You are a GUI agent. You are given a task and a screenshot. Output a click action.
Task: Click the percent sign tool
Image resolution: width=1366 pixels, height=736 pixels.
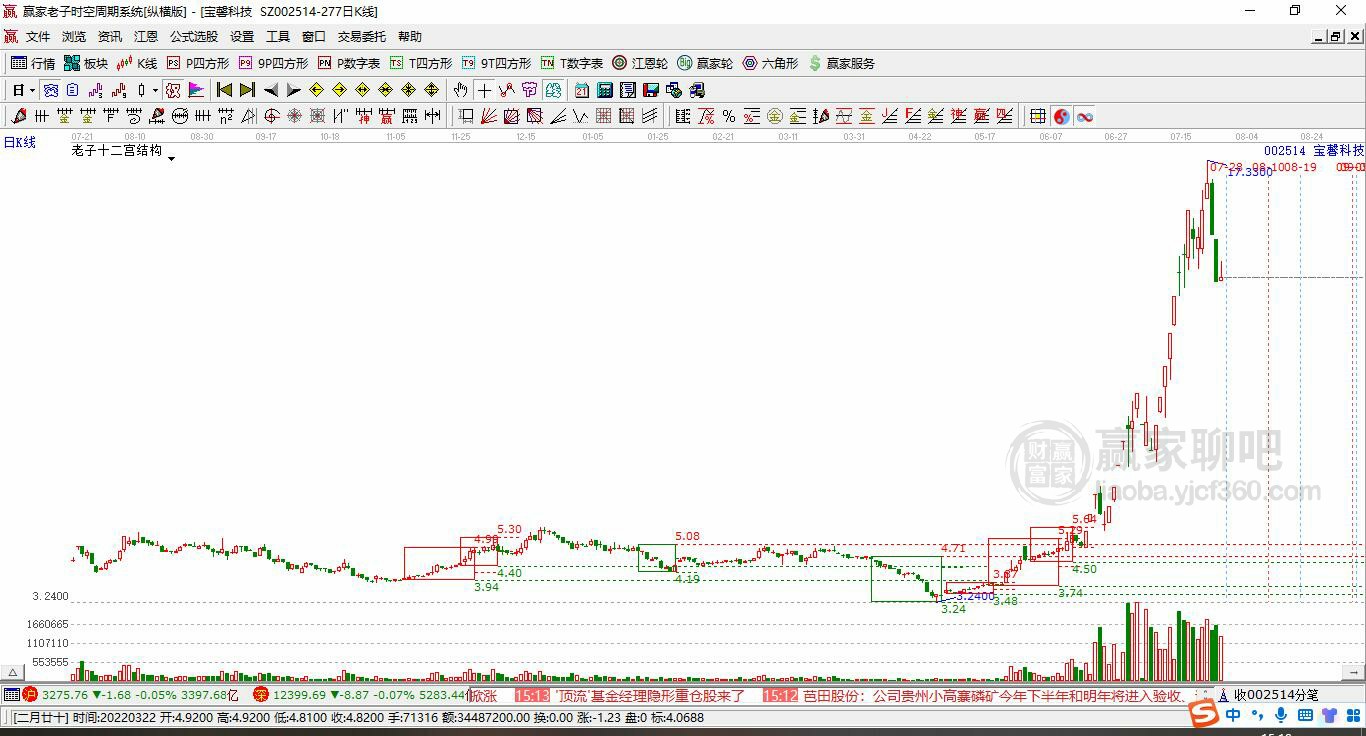click(729, 116)
